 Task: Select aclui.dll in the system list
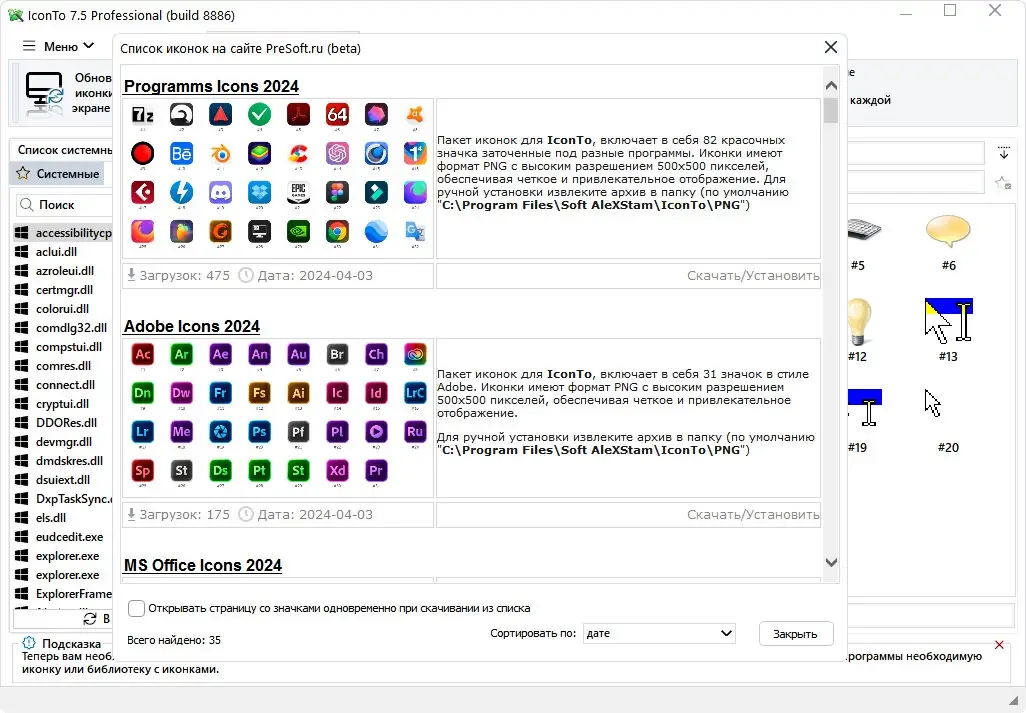tap(56, 252)
